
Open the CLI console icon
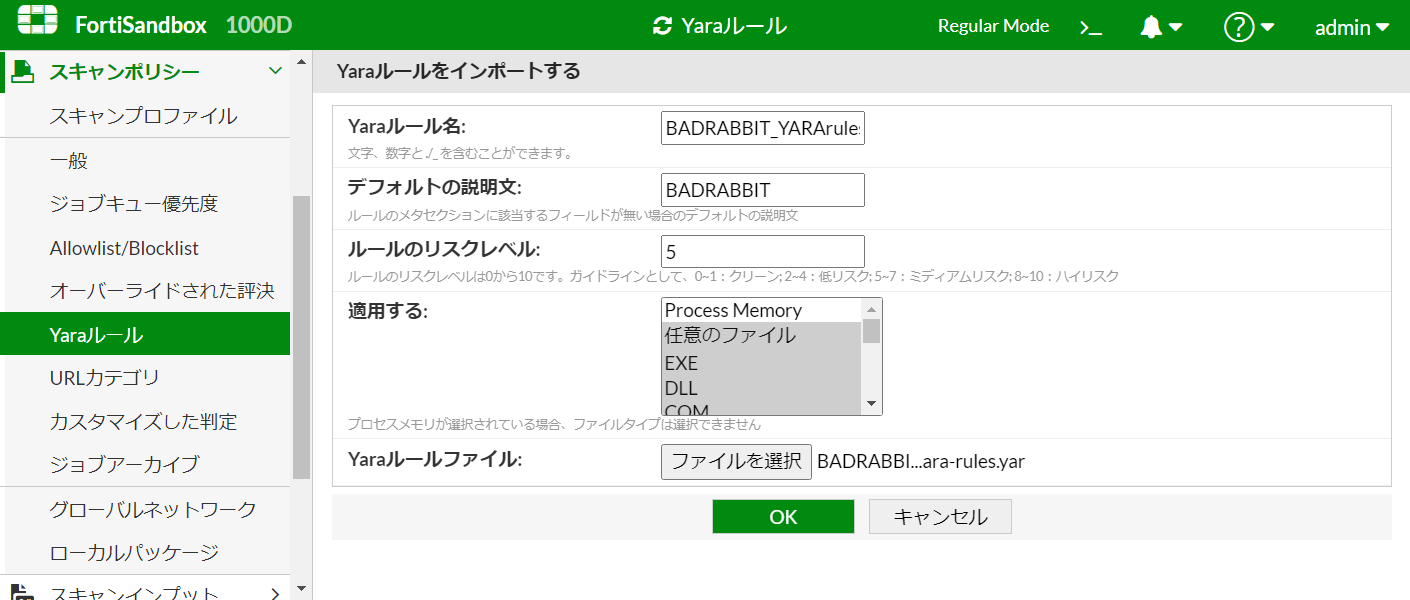1091,27
